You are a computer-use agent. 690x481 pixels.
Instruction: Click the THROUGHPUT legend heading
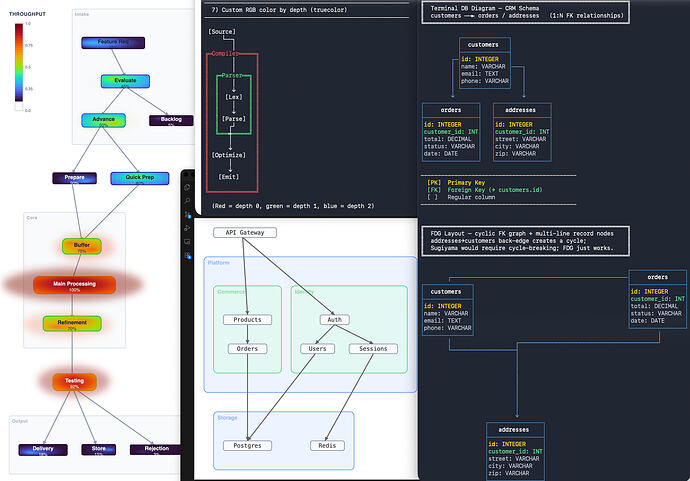tap(27, 14)
